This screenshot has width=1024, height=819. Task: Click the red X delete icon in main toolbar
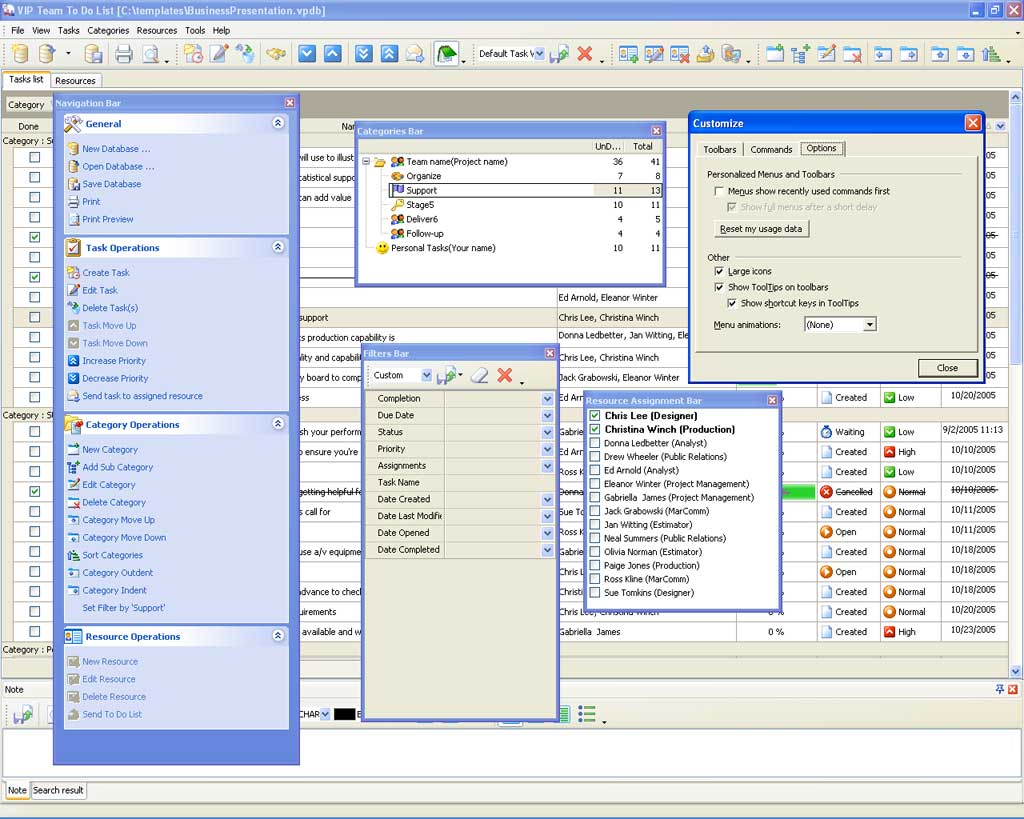point(585,54)
